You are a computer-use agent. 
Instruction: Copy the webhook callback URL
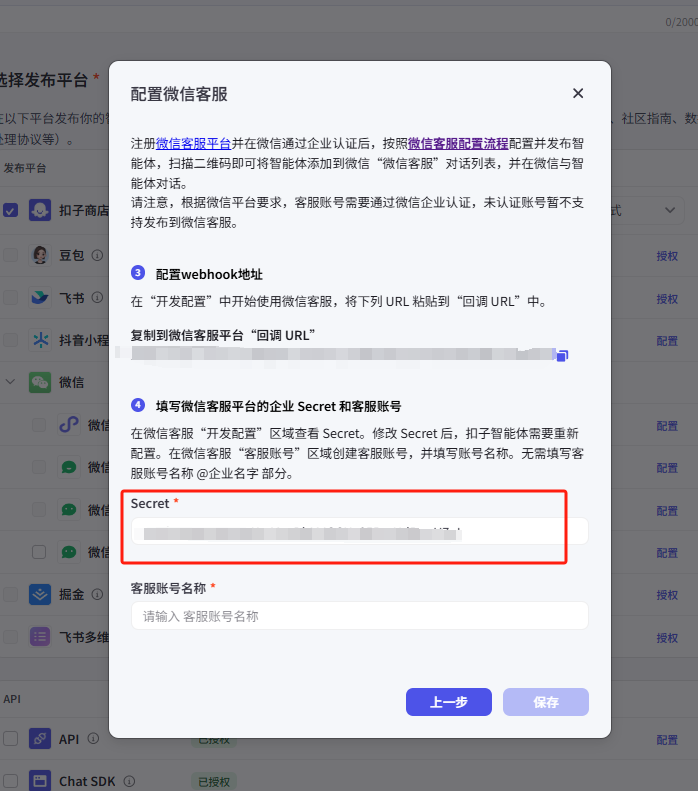coord(562,355)
